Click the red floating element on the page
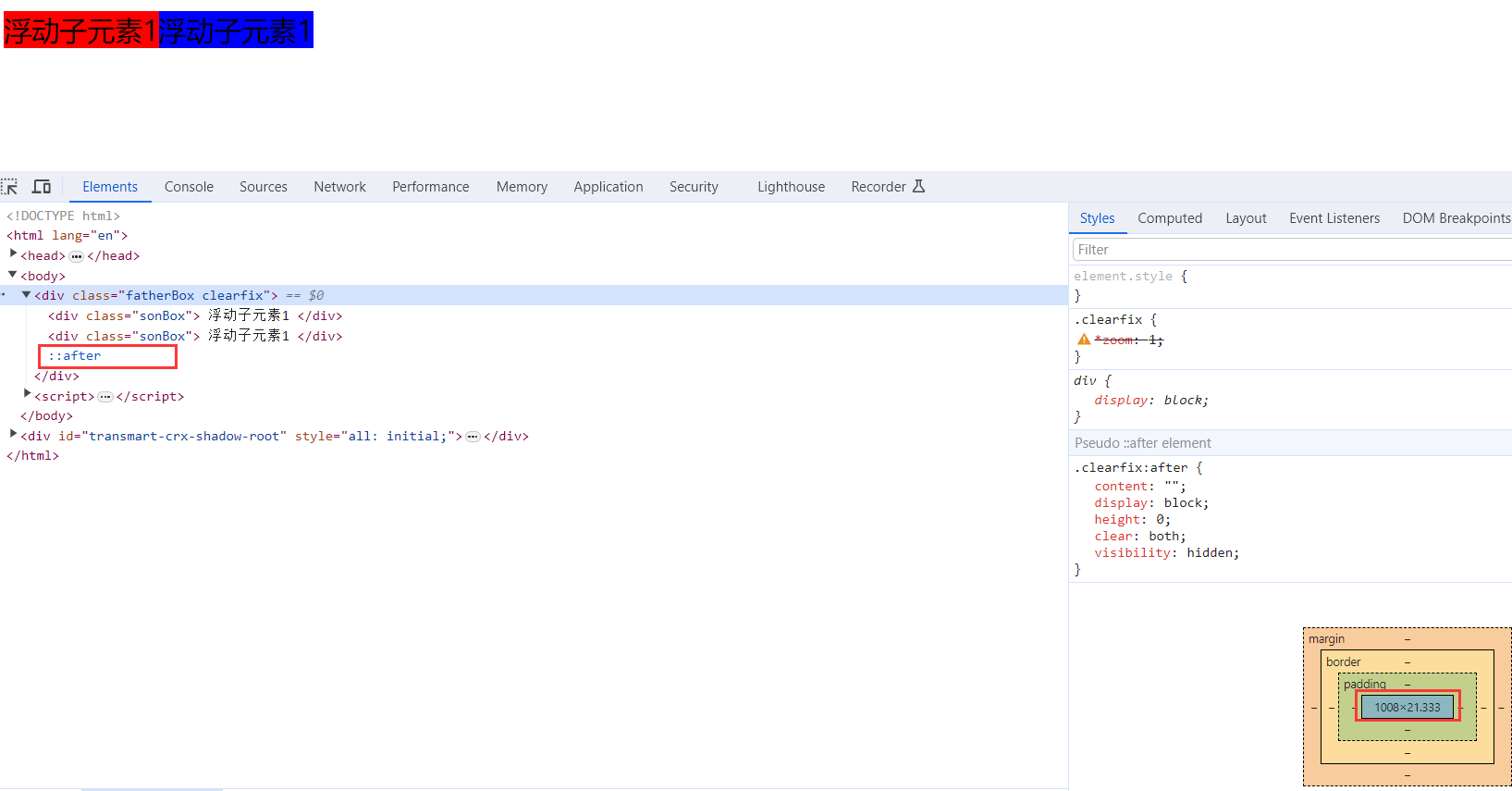This screenshot has width=1512, height=791. [x=80, y=31]
